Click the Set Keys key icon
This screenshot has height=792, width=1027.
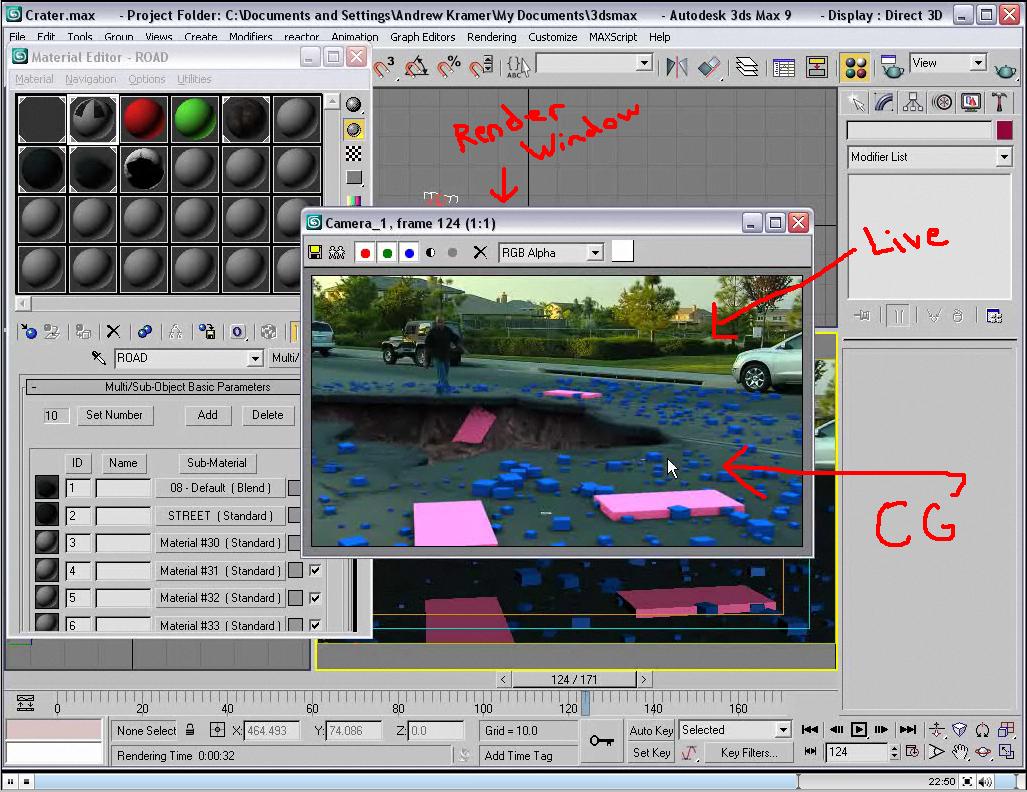pos(601,741)
